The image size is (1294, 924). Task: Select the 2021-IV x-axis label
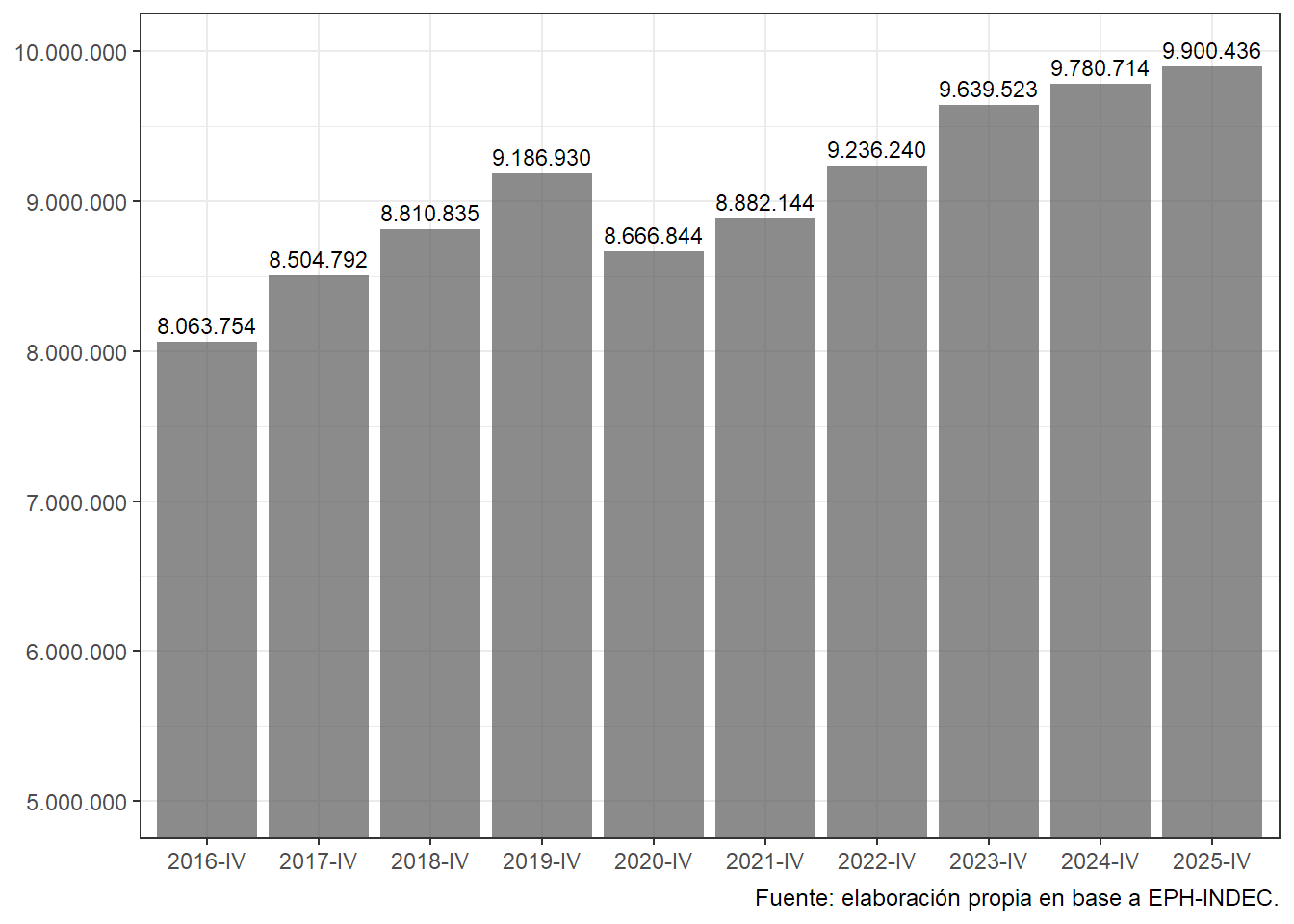coord(765,862)
